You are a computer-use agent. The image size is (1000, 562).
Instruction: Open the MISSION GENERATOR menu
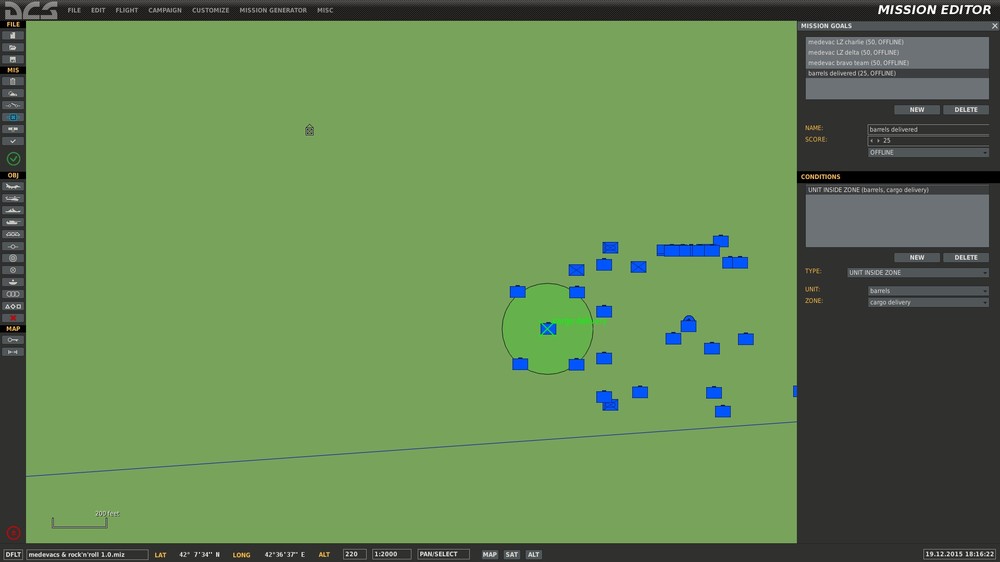[x=273, y=10]
